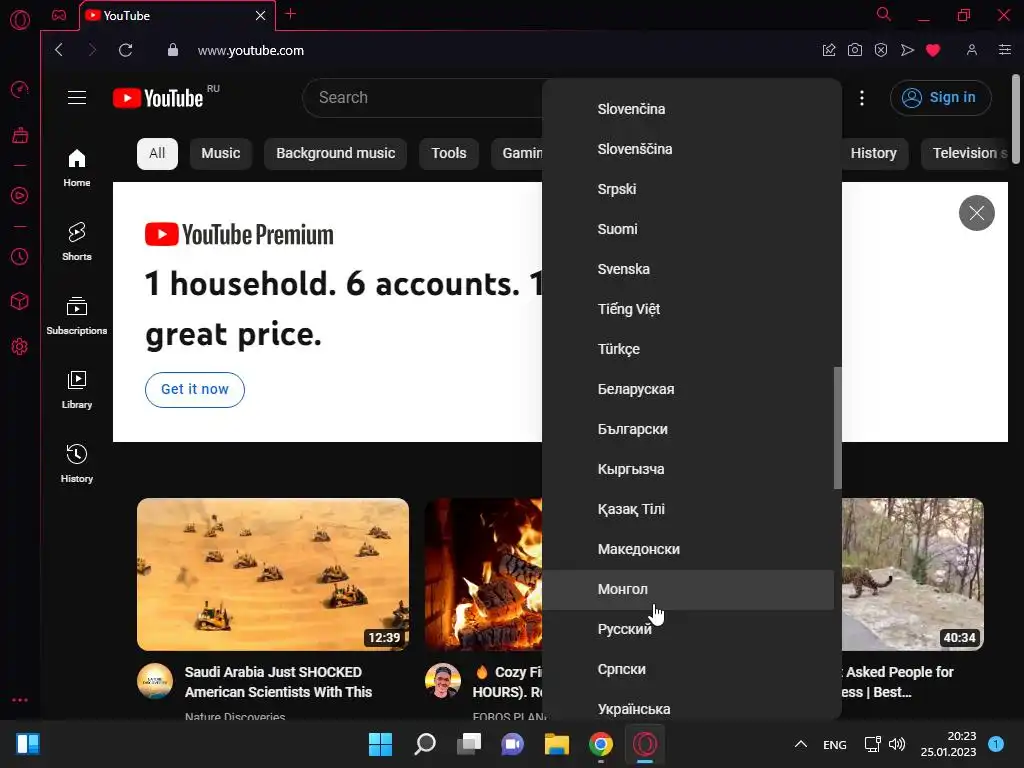Open the YouTube hamburger guide menu
The image size is (1024, 768).
pyautogui.click(x=77, y=98)
